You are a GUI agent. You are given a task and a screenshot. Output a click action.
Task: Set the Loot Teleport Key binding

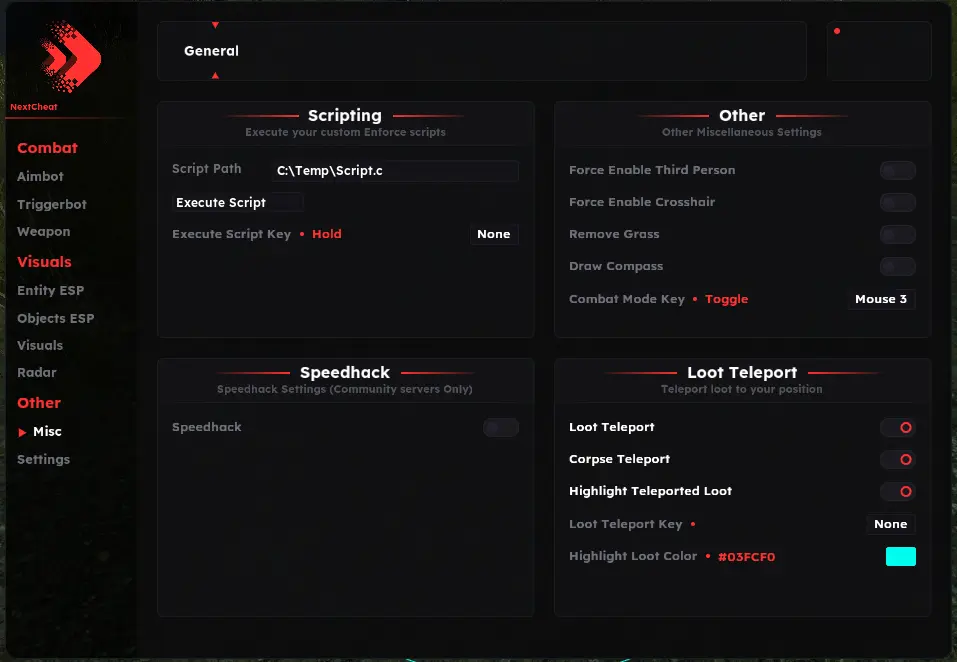pos(890,524)
